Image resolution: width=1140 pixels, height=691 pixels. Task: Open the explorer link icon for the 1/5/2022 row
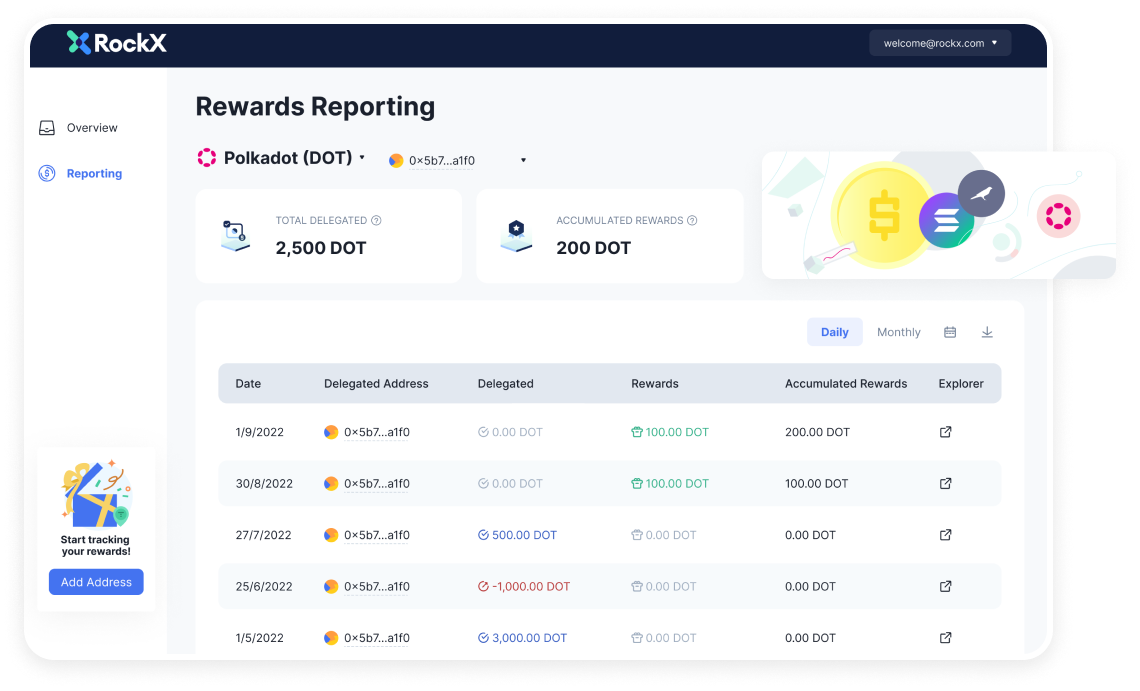(x=945, y=637)
